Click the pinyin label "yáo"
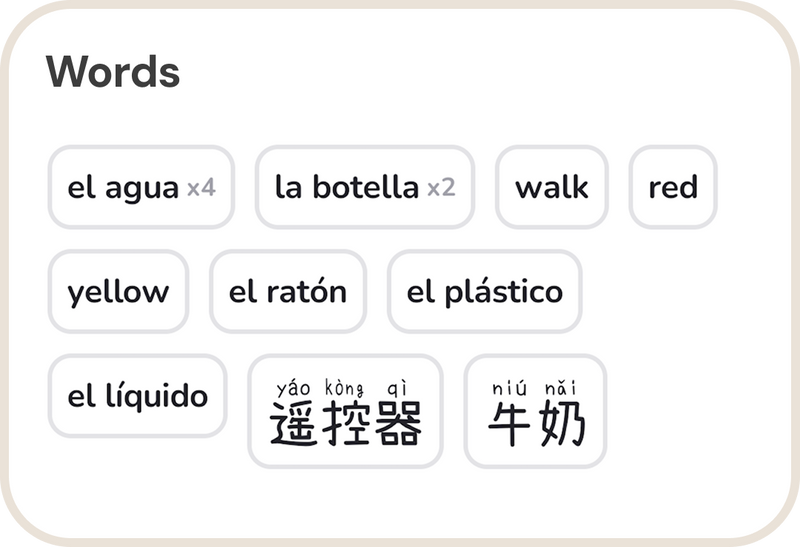This screenshot has width=800, height=547. pos(293,388)
